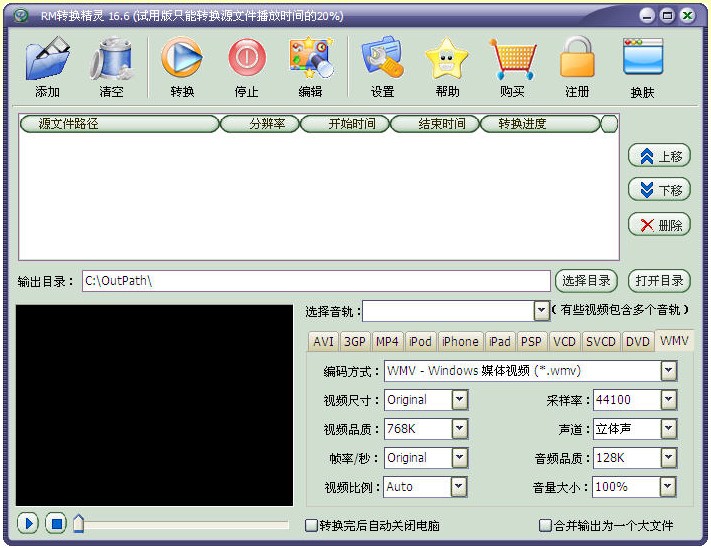Play preview with the round play button
Screen dimensions: 711x548
[x=28, y=524]
